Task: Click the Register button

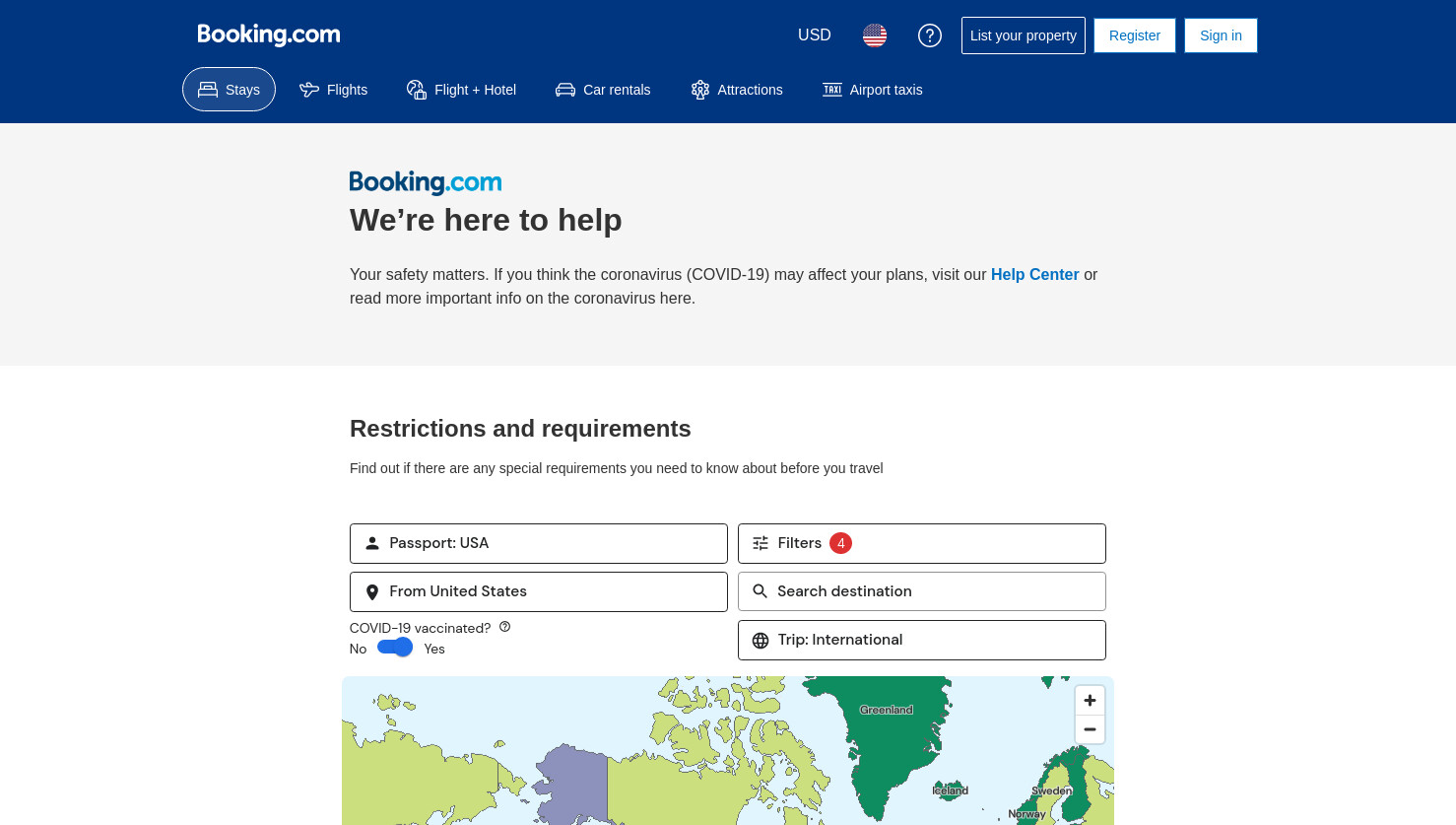Action: [1135, 35]
